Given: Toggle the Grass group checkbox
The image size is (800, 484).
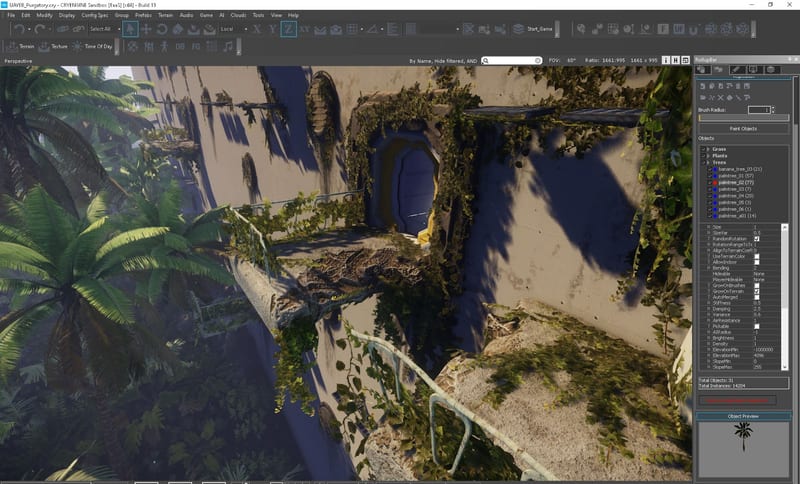Looking at the screenshot, I should coord(703,149).
